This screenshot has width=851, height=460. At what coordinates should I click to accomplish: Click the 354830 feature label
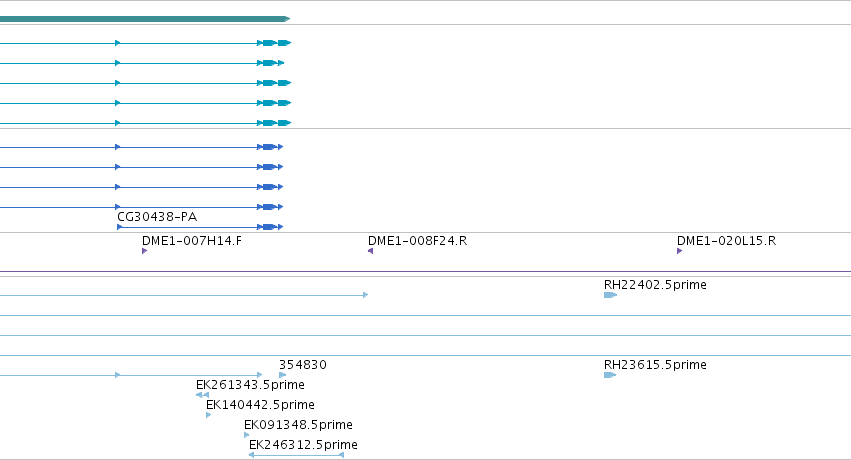click(x=303, y=365)
